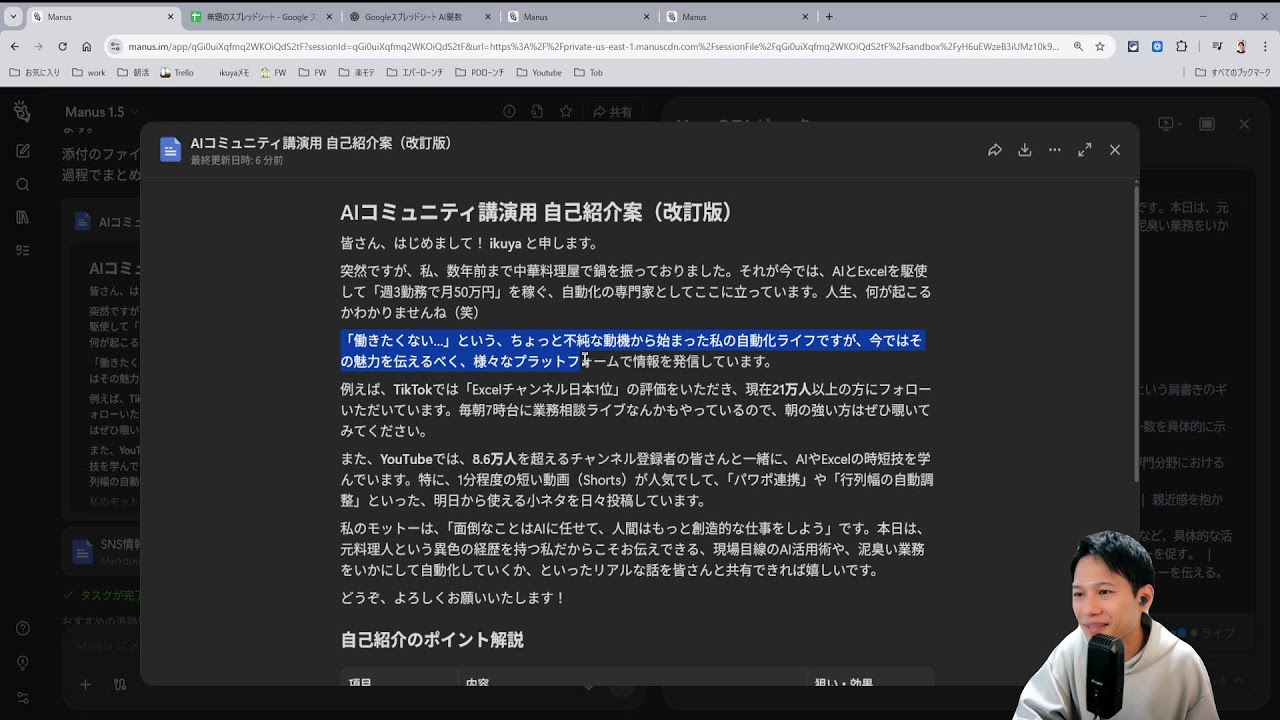Open the library icon in sidebar
Screen dimensions: 1280x720
[23, 217]
